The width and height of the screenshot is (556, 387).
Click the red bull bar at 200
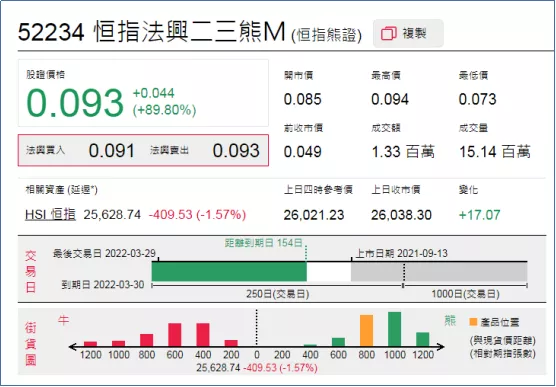pos(231,343)
